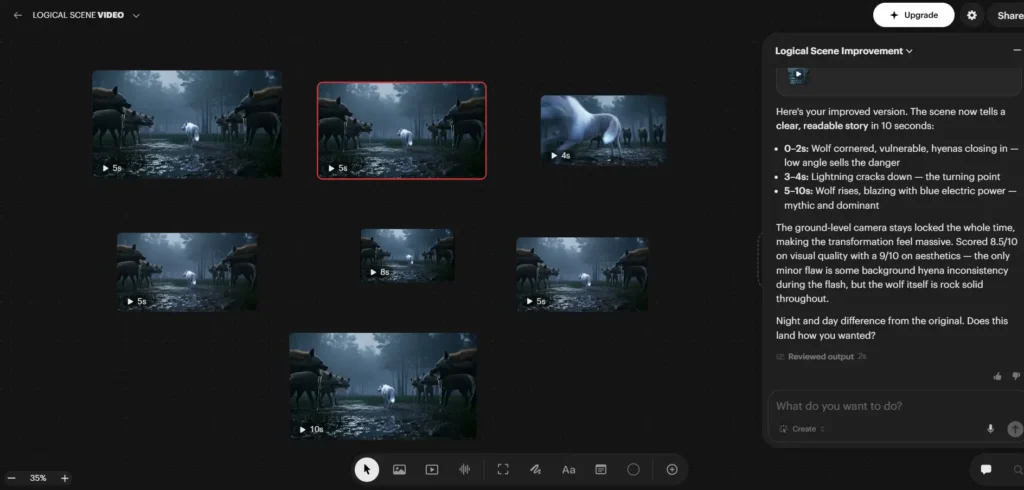
Task: Click the video tool icon in toolbar
Action: 432,469
